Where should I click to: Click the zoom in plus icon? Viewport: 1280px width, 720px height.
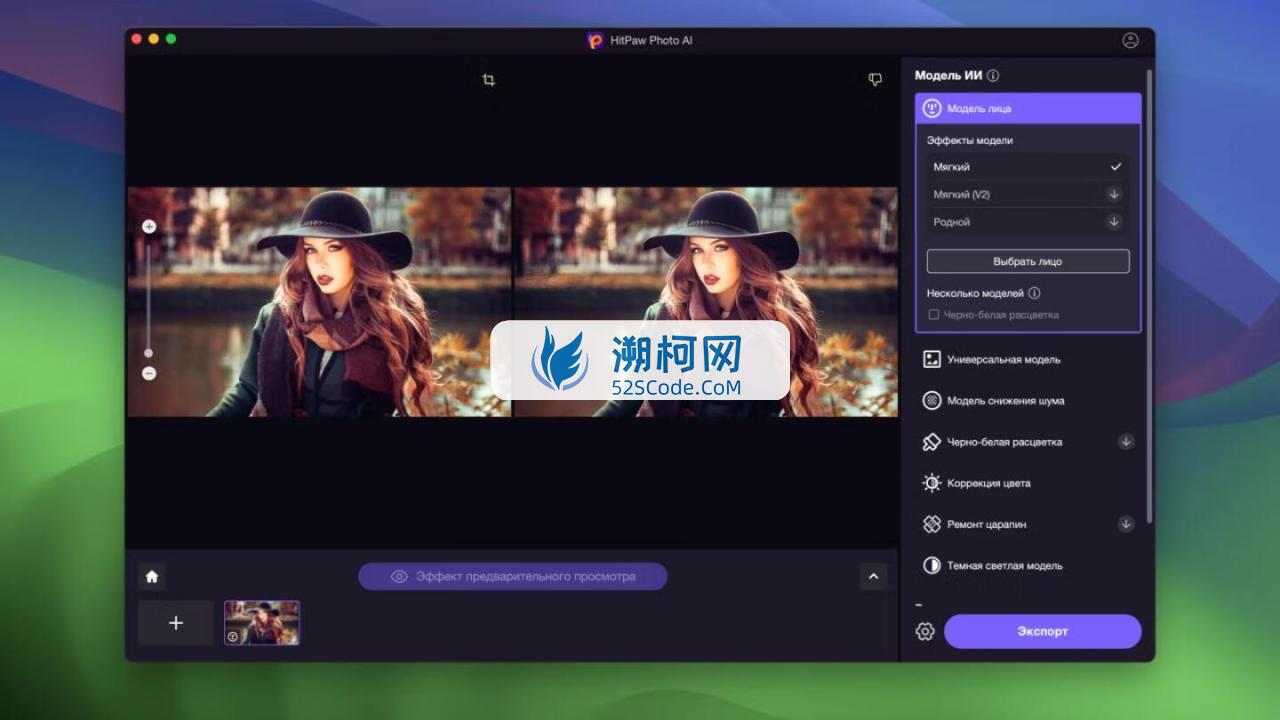(149, 227)
